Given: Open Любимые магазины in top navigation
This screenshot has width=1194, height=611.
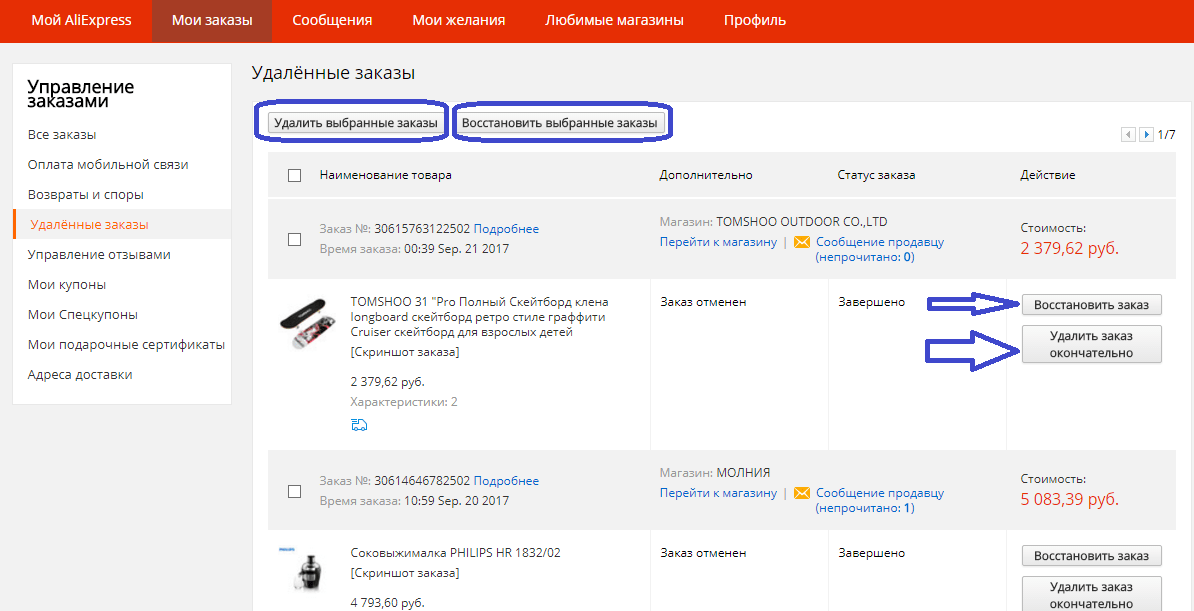Looking at the screenshot, I should click(615, 21).
